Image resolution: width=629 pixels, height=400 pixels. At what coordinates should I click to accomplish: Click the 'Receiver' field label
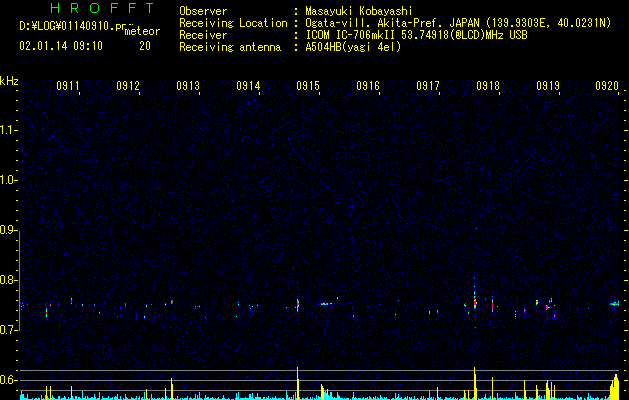[203, 35]
